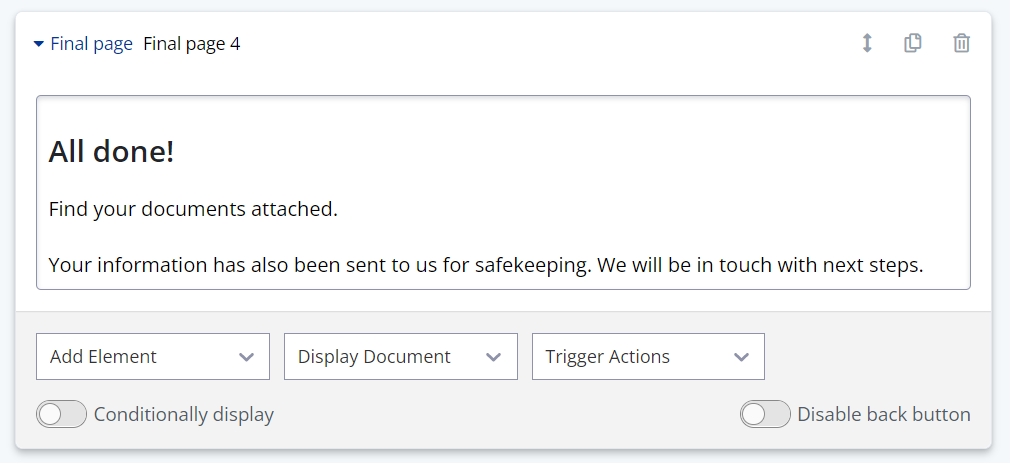Viewport: 1010px width, 463px height.
Task: Select the "Final page 4" page name
Action: (192, 44)
